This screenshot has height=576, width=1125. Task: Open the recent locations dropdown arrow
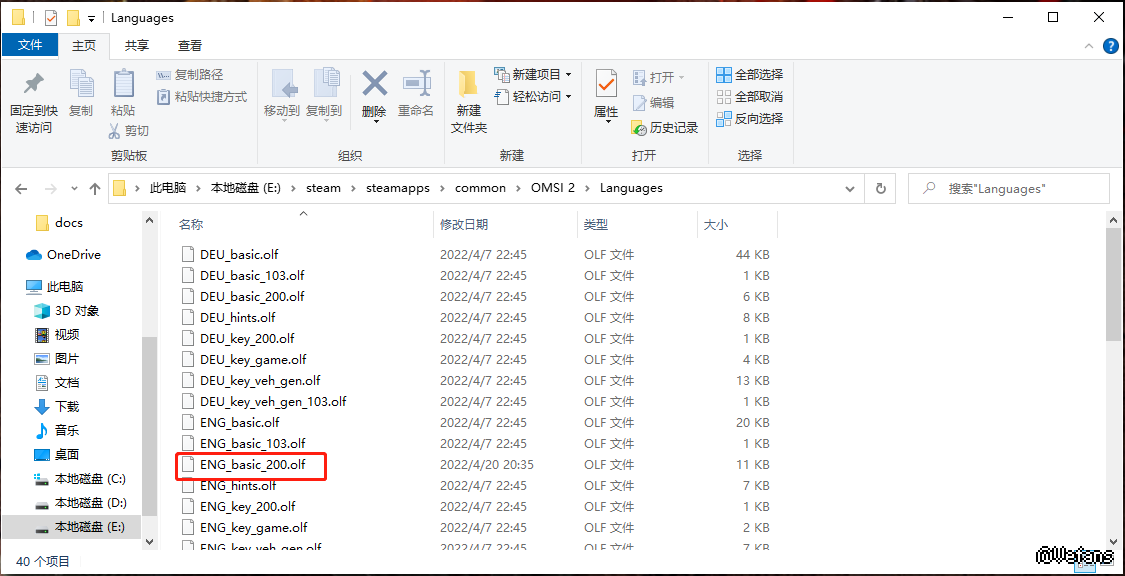[75, 189]
